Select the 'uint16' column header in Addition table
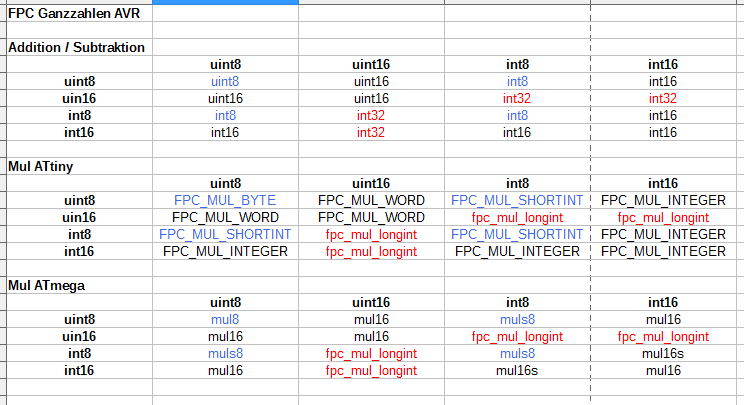The image size is (744, 405). click(x=371, y=64)
